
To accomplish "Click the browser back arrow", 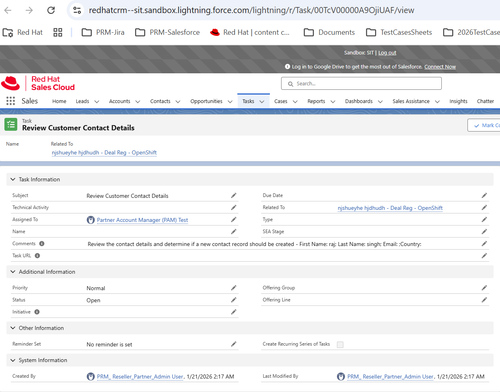I will click(x=8, y=10).
